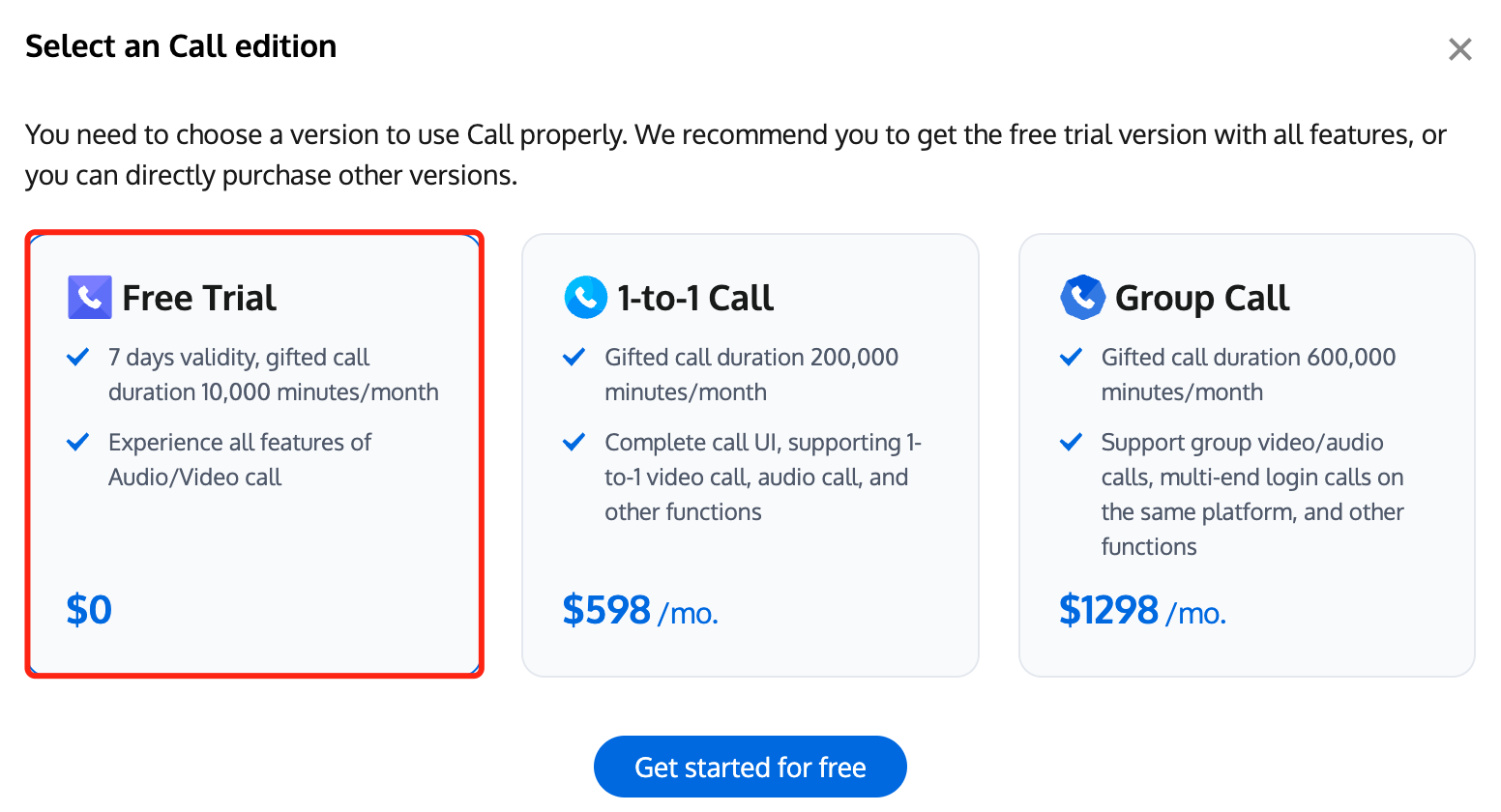Click the checkmark beside 7 days validity
Image resolution: width=1501 pixels, height=812 pixels.
click(x=78, y=358)
